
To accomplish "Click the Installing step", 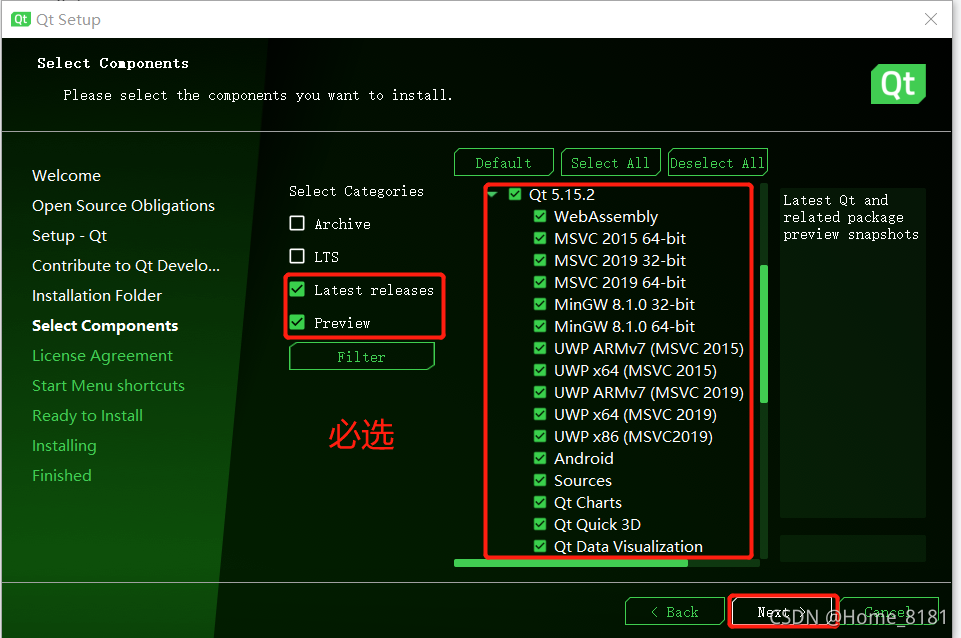I will point(64,446).
